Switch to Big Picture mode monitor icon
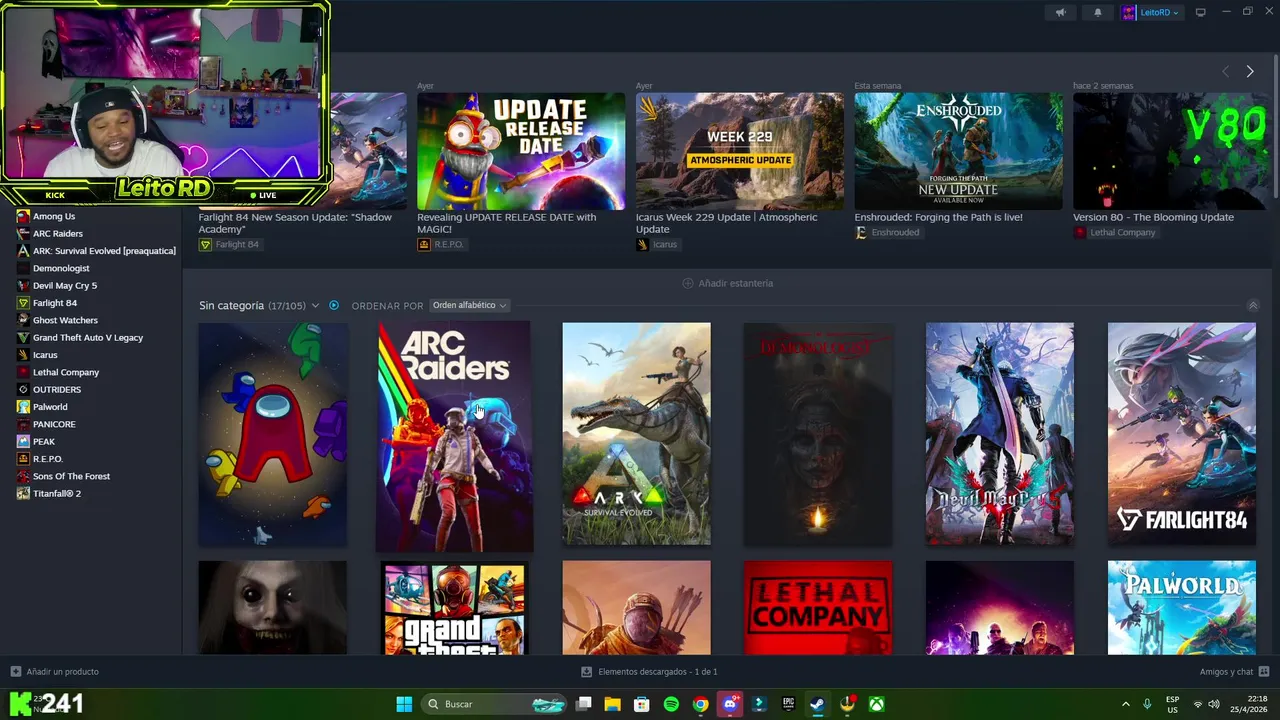Screen dimensions: 1280x720 (1201, 12)
